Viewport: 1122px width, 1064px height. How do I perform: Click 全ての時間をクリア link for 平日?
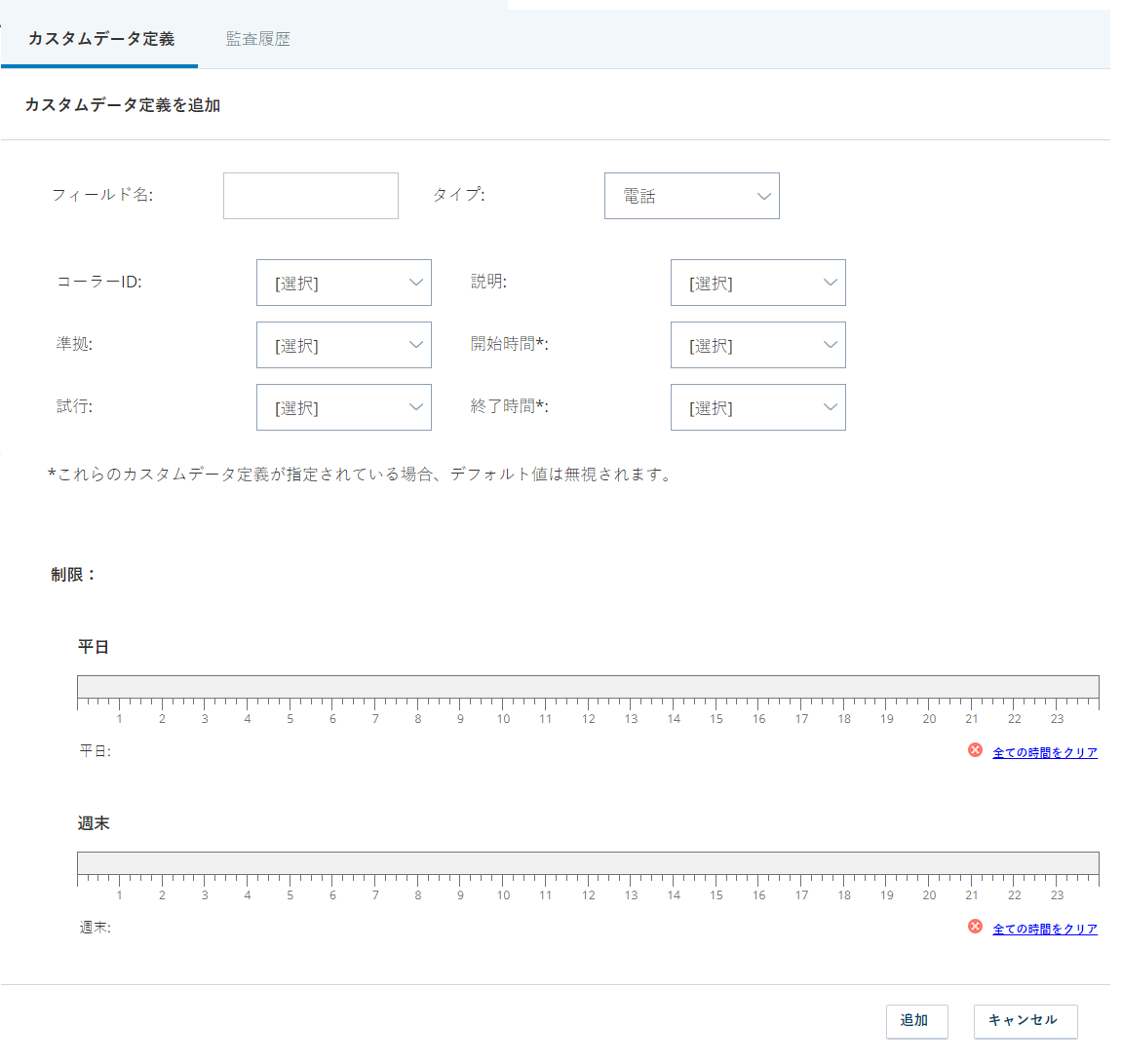(1045, 752)
